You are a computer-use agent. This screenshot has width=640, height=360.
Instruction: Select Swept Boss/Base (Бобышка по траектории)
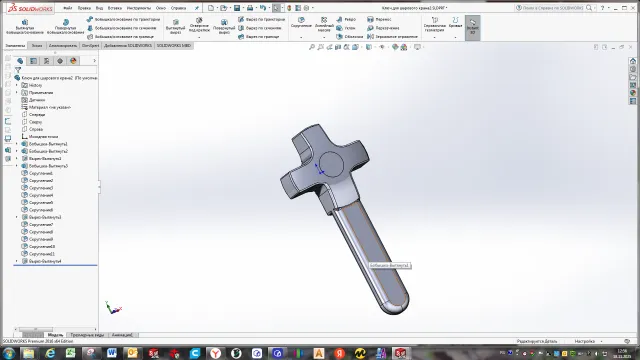123,19
